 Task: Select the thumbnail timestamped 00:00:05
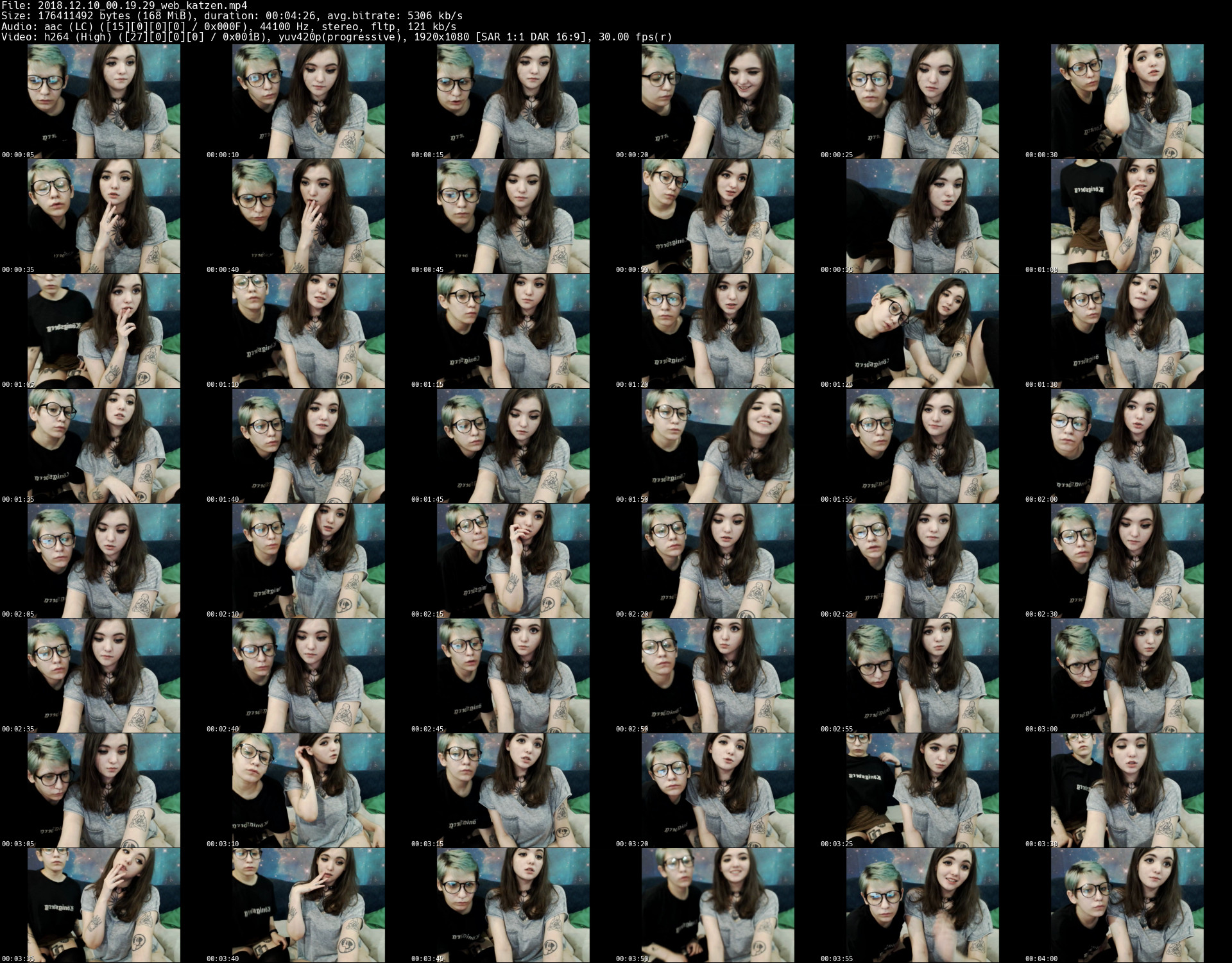[x=104, y=101]
